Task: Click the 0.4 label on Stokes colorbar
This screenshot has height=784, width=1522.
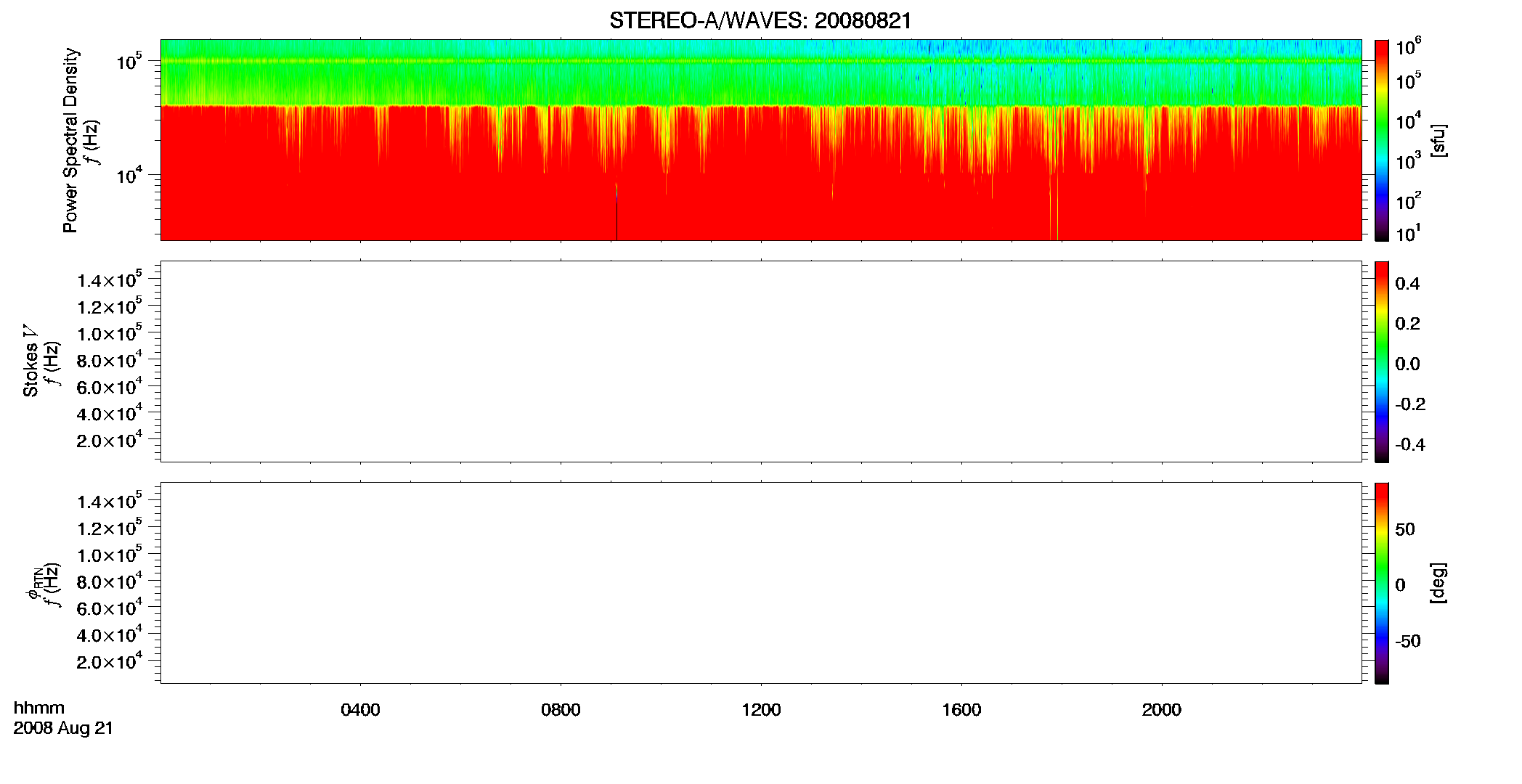Action: pos(1407,284)
